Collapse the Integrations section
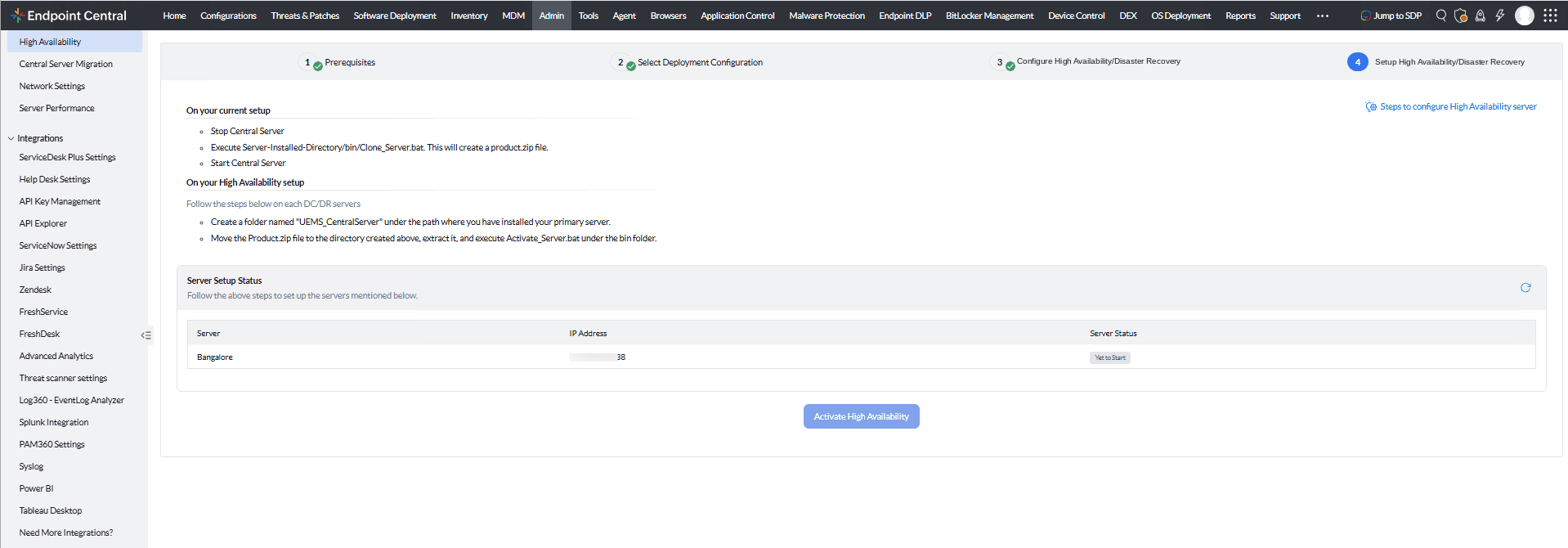 [11, 139]
